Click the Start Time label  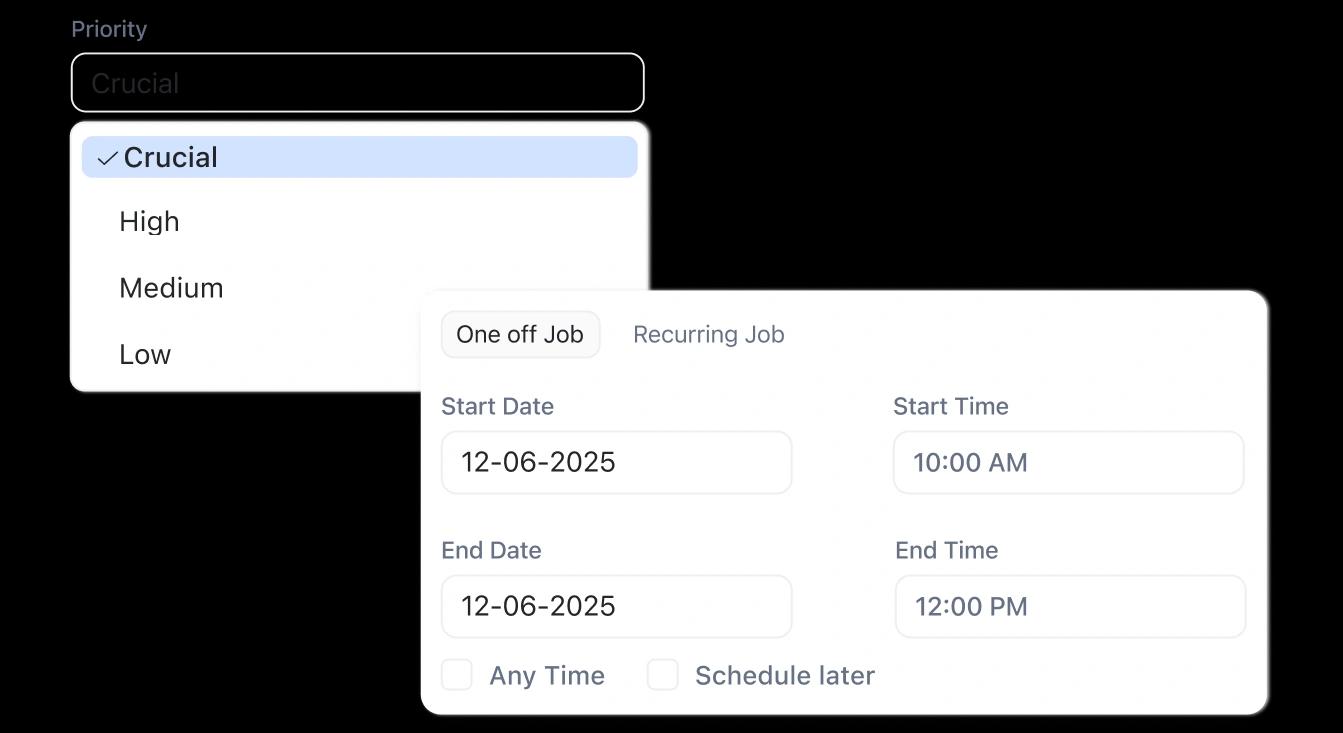click(x=950, y=406)
